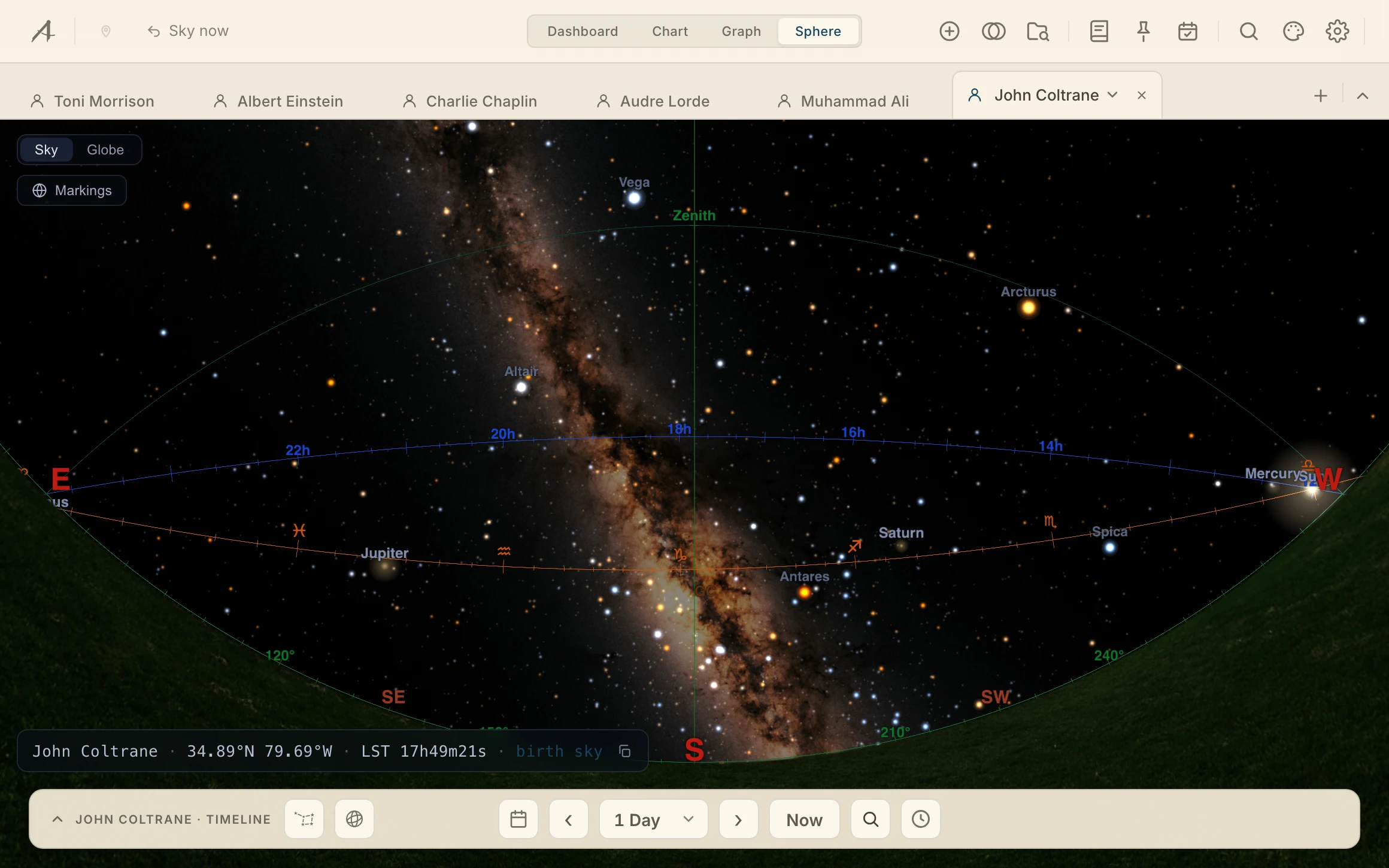Copy the birth sky info text

click(x=625, y=751)
